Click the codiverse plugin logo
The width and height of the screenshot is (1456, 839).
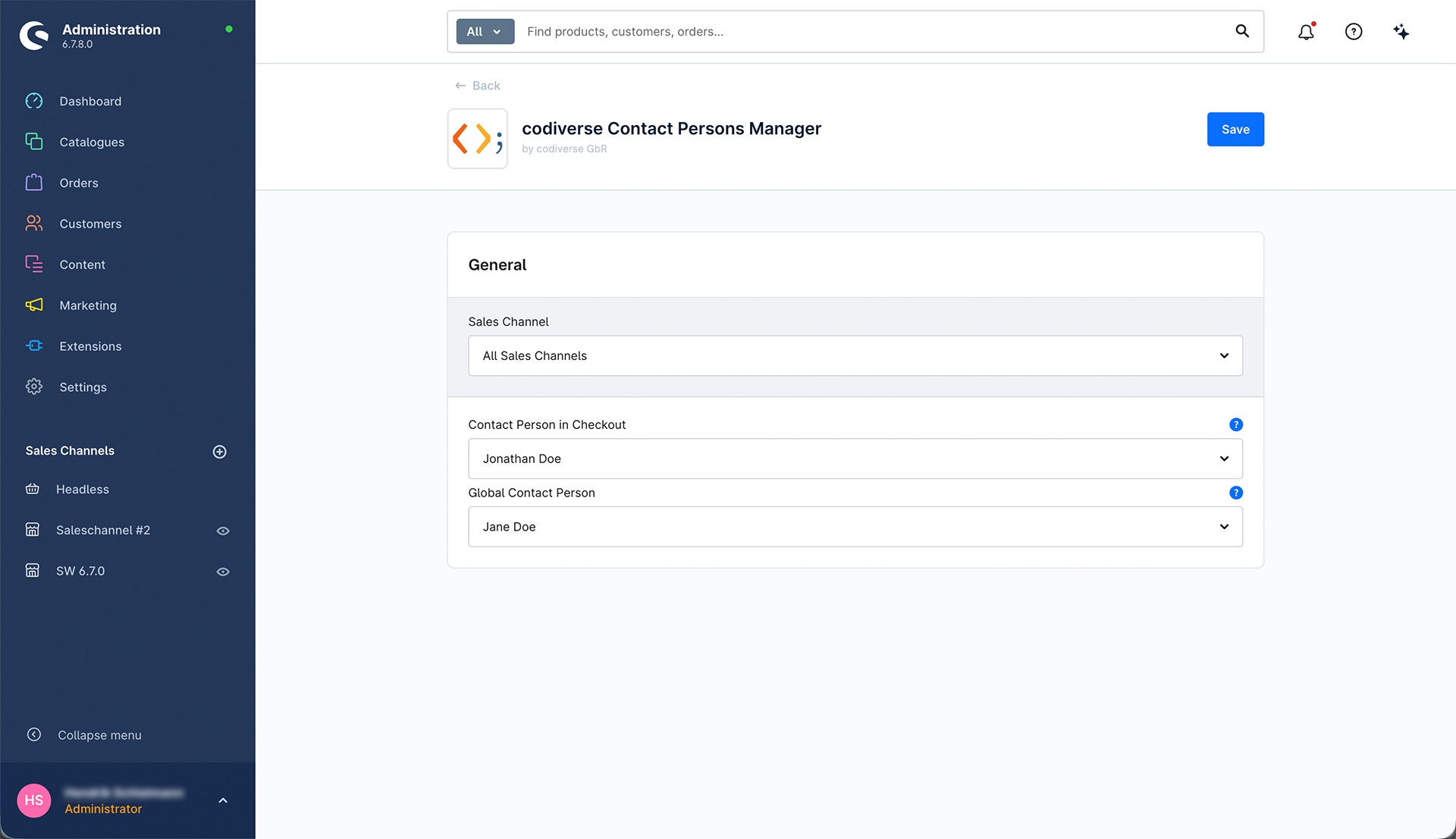(478, 139)
